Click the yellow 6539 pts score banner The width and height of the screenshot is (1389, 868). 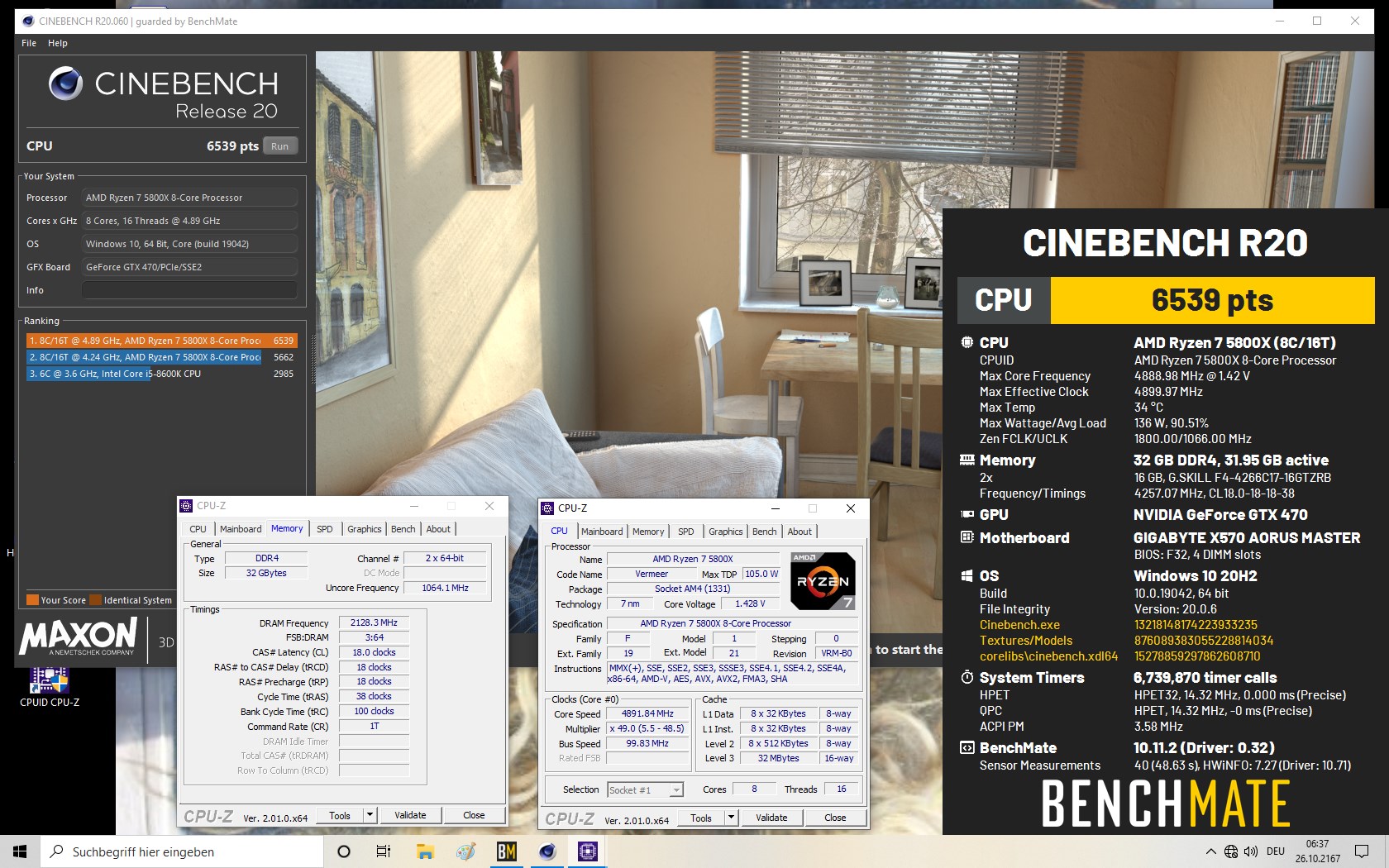pyautogui.click(x=1212, y=300)
